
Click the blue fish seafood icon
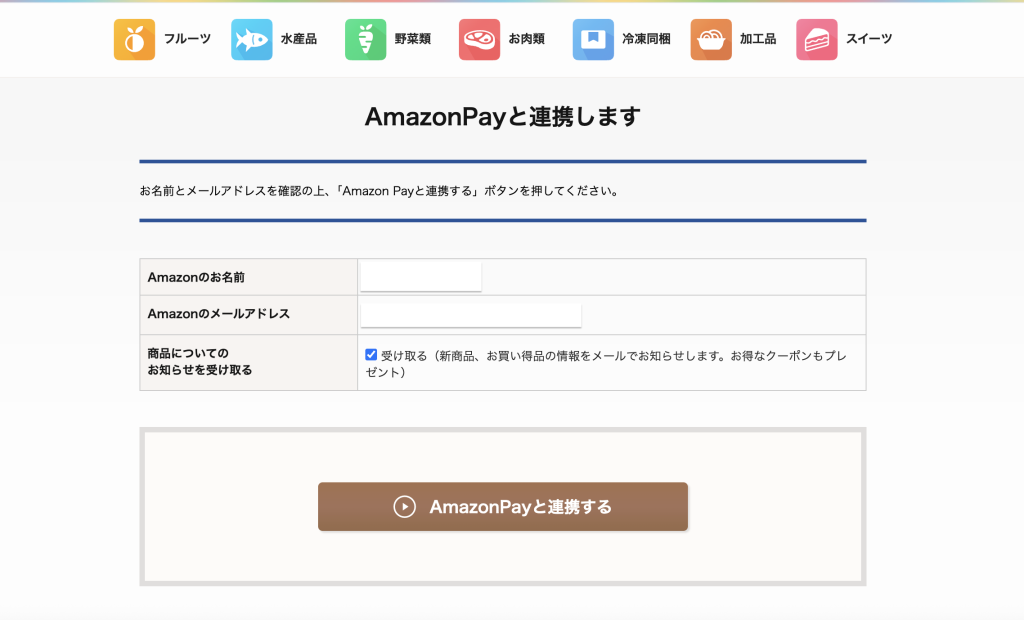251,40
